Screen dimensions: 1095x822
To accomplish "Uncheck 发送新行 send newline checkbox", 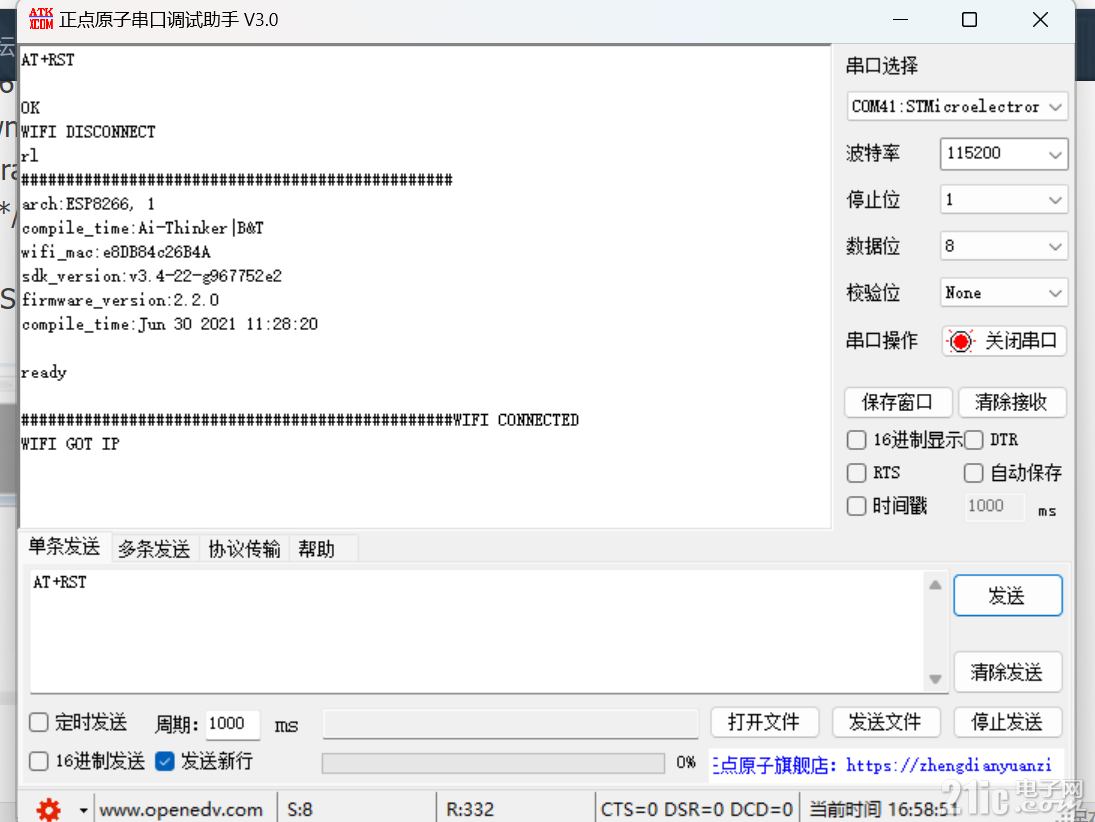I will pyautogui.click(x=165, y=761).
